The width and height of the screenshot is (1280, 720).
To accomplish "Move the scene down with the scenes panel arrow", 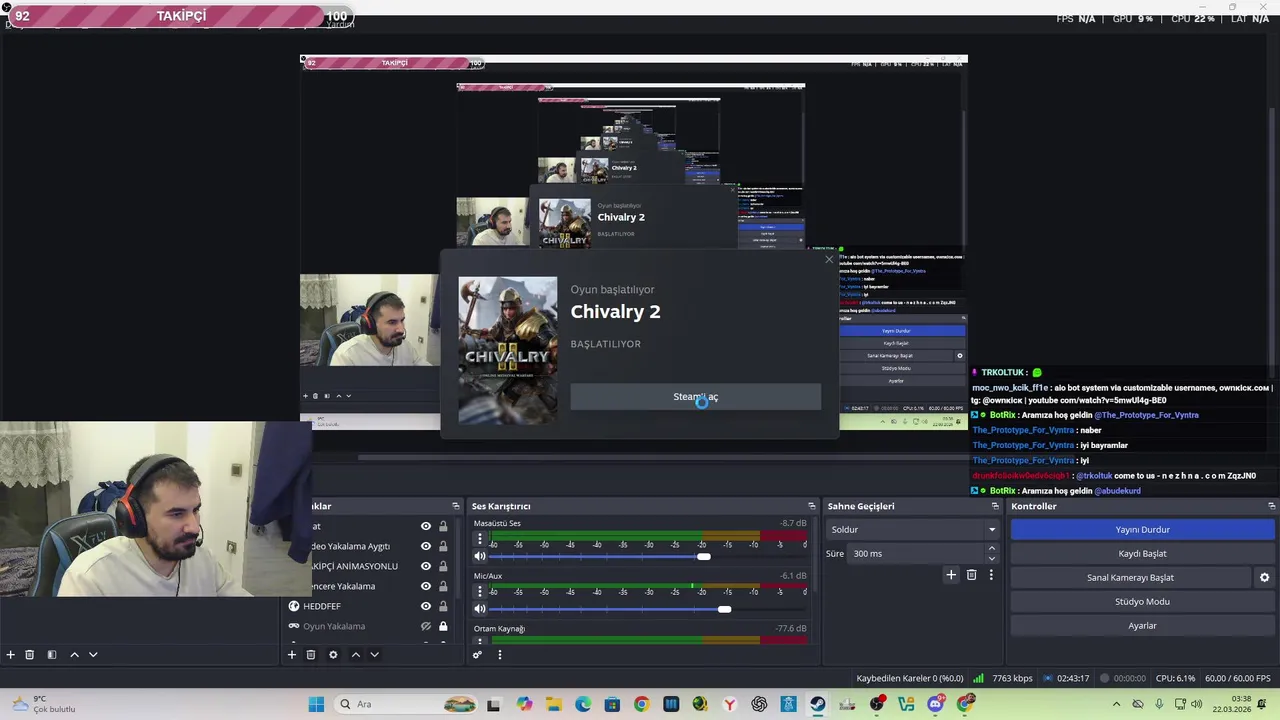I will pos(93,655).
